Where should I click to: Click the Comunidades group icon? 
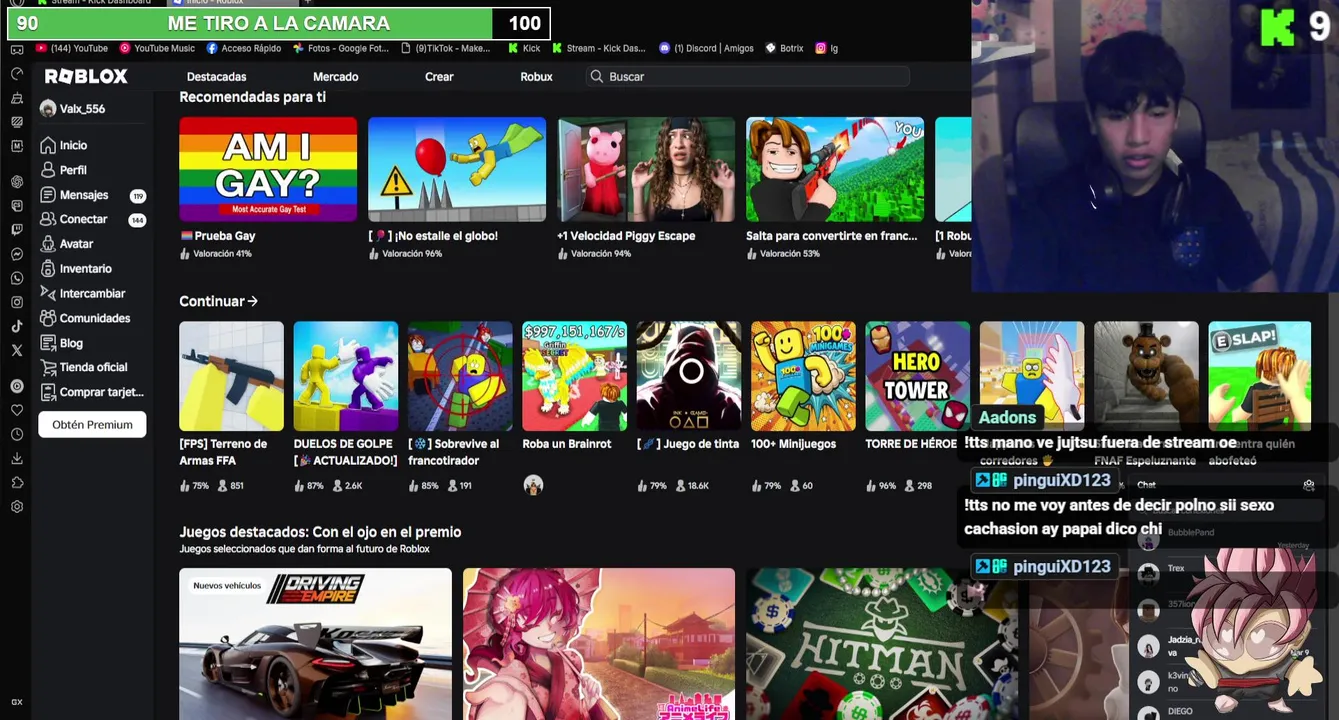tap(47, 318)
